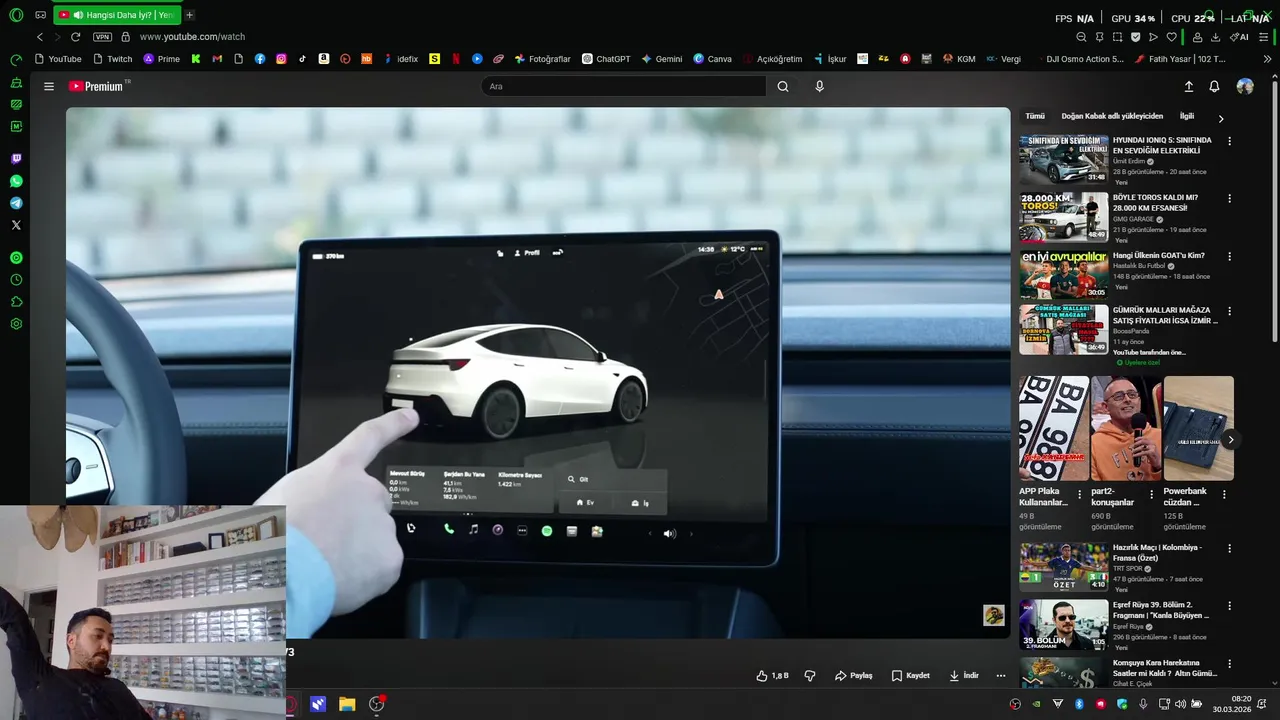Like the video with 1,8 B likes
The image size is (1280, 720).
(x=772, y=676)
